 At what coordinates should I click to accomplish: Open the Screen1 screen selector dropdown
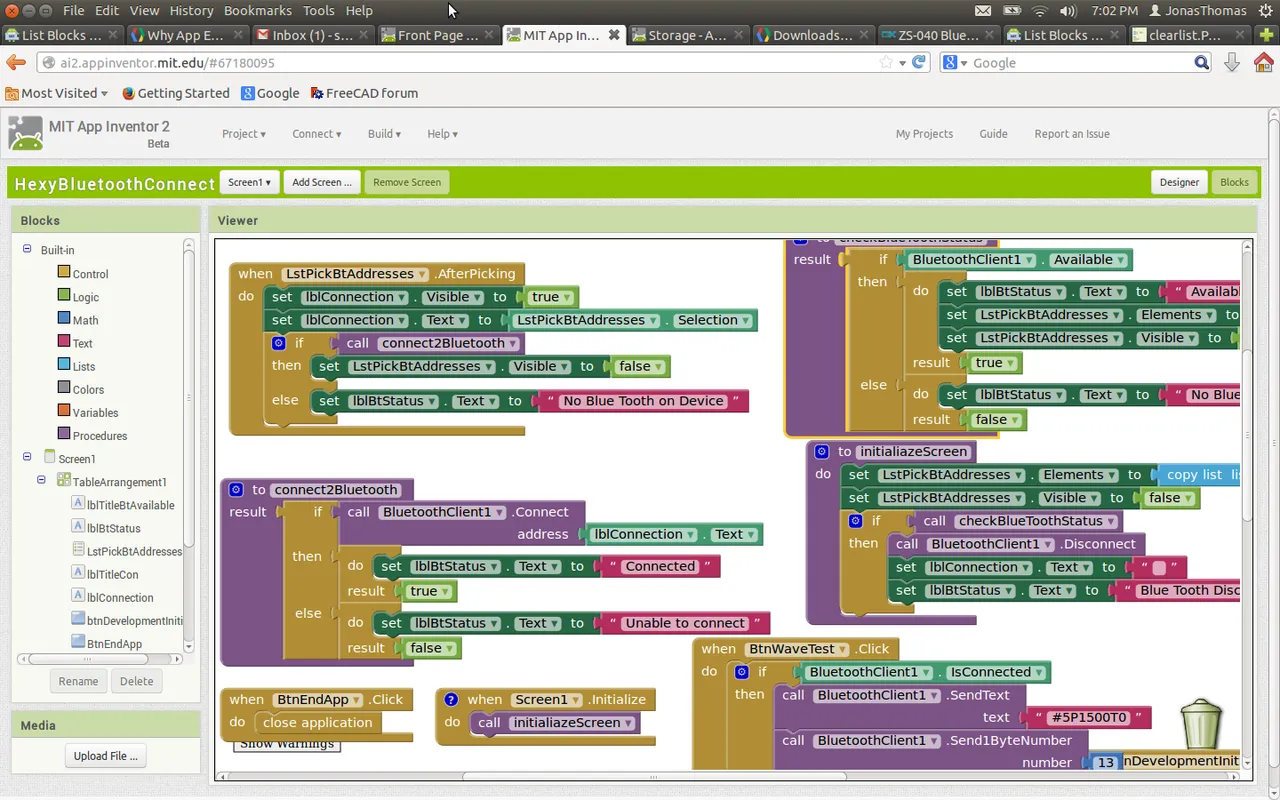(x=249, y=182)
